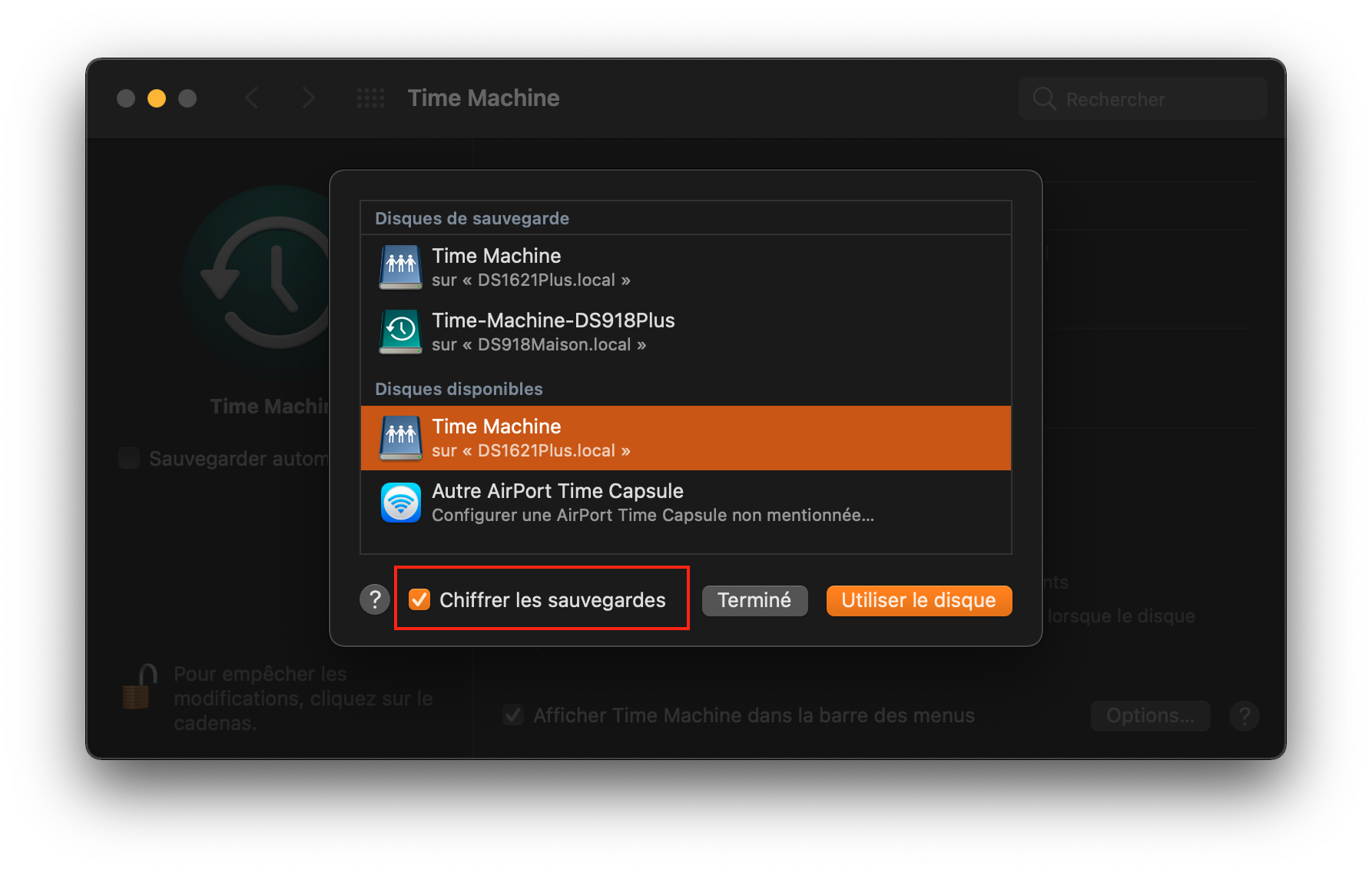Image resolution: width=1372 pixels, height=873 pixels.
Task: Click the network share icon of first backup disk
Action: pyautogui.click(x=401, y=267)
